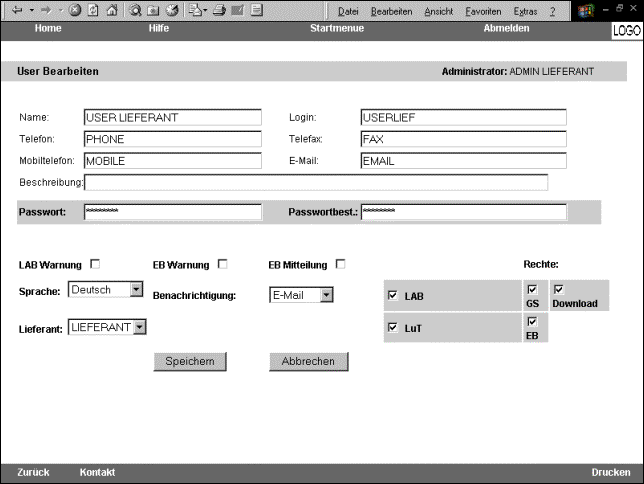Click the LOGO image in header
Image resolution: width=644 pixels, height=484 pixels.
click(x=627, y=30)
